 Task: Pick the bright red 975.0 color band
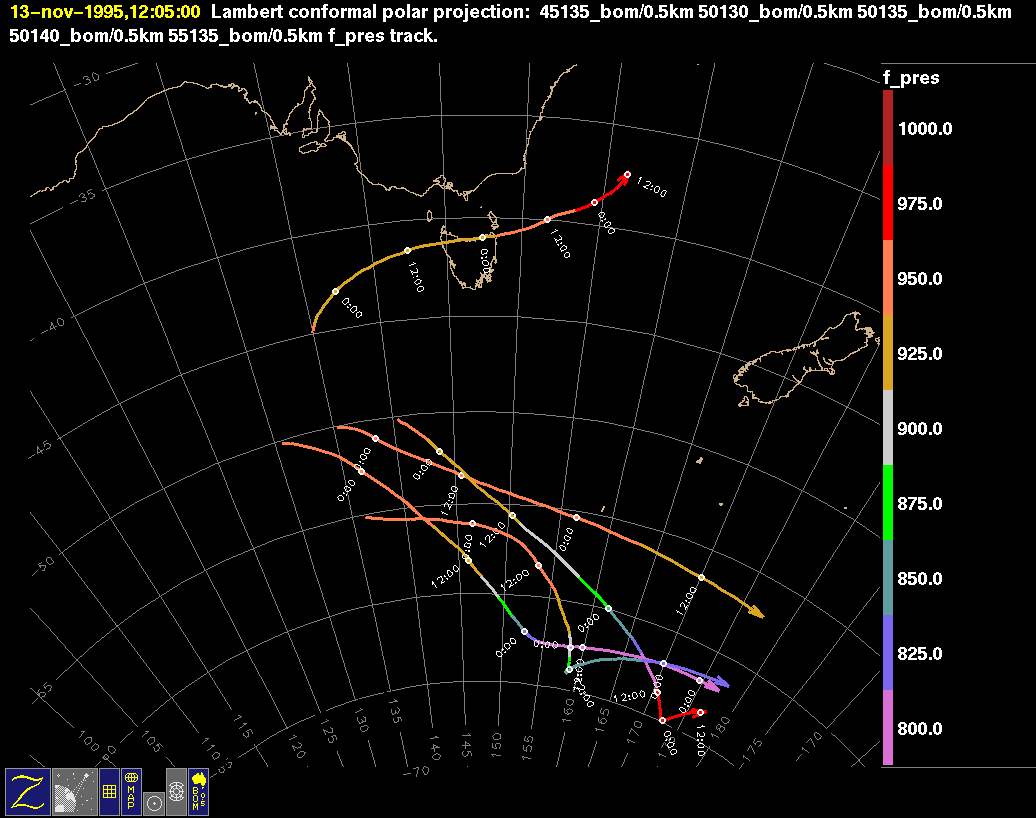click(x=888, y=202)
